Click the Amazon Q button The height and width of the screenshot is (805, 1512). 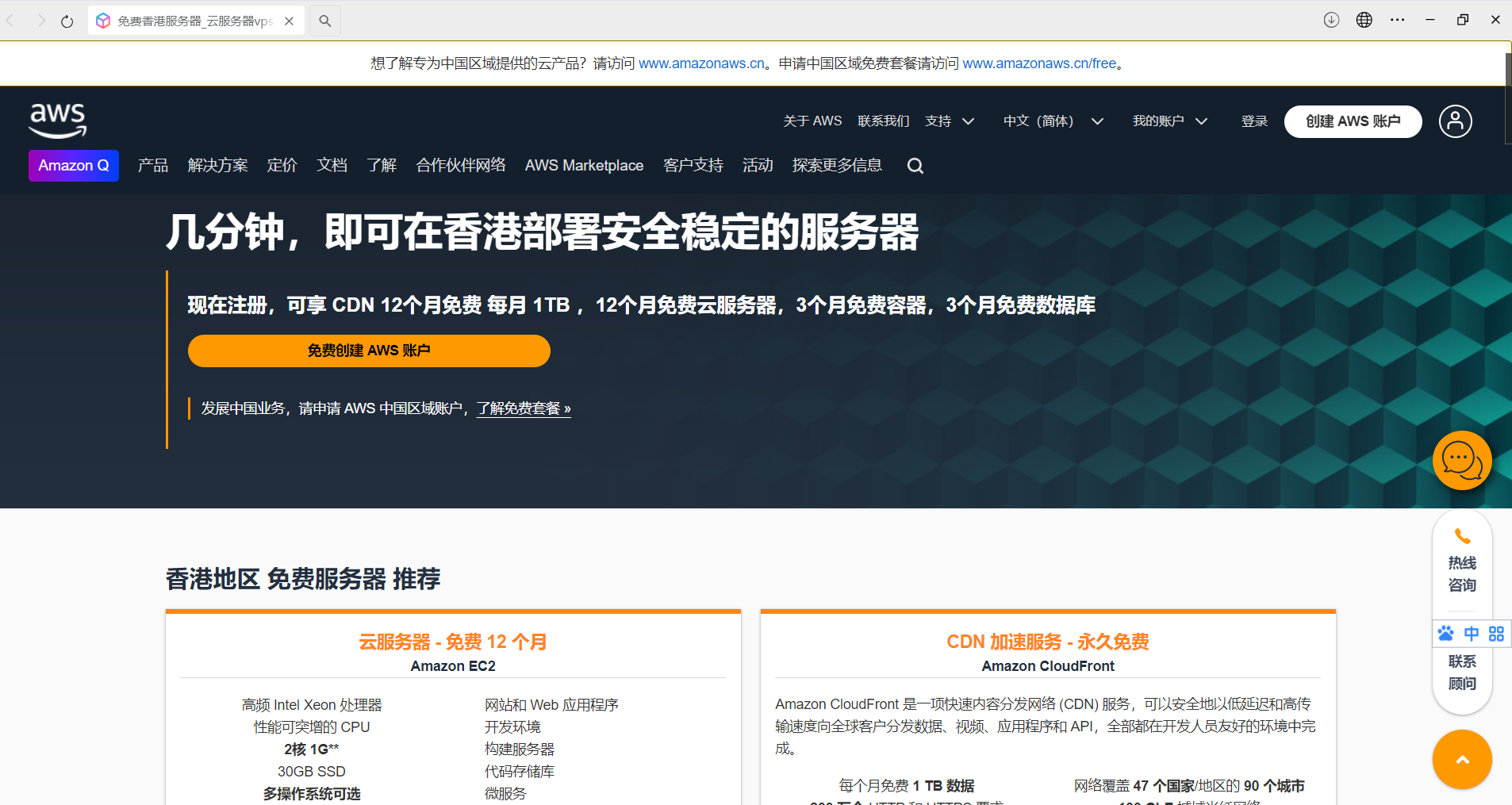74,166
